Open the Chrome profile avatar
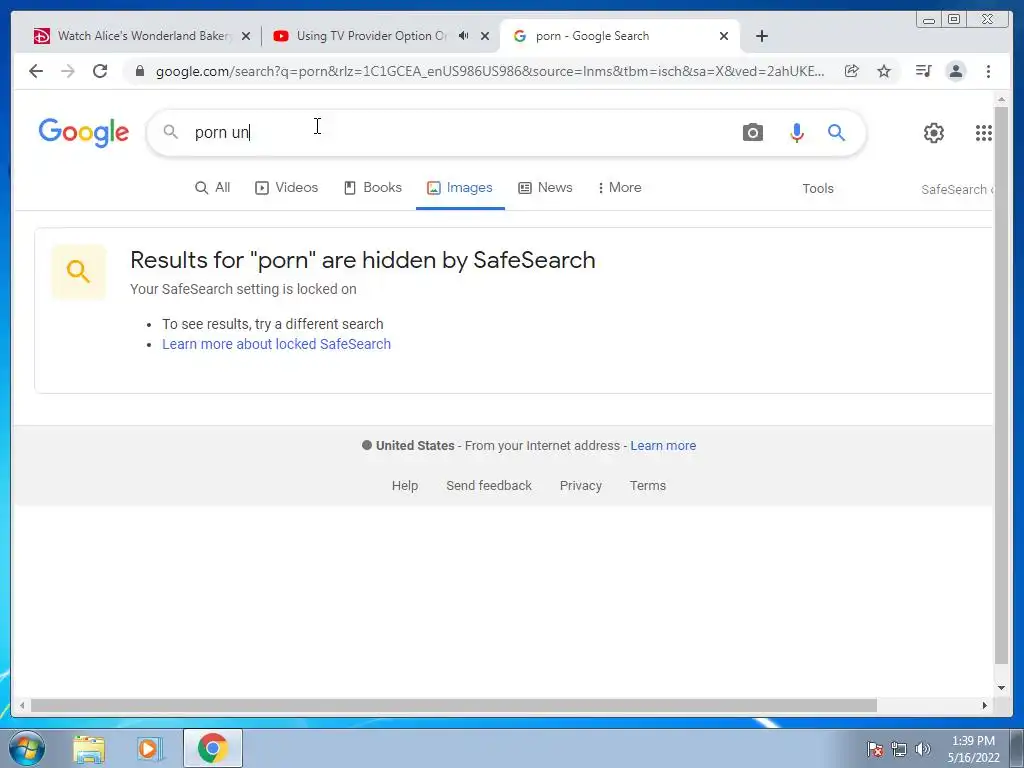This screenshot has height=768, width=1024. [955, 71]
